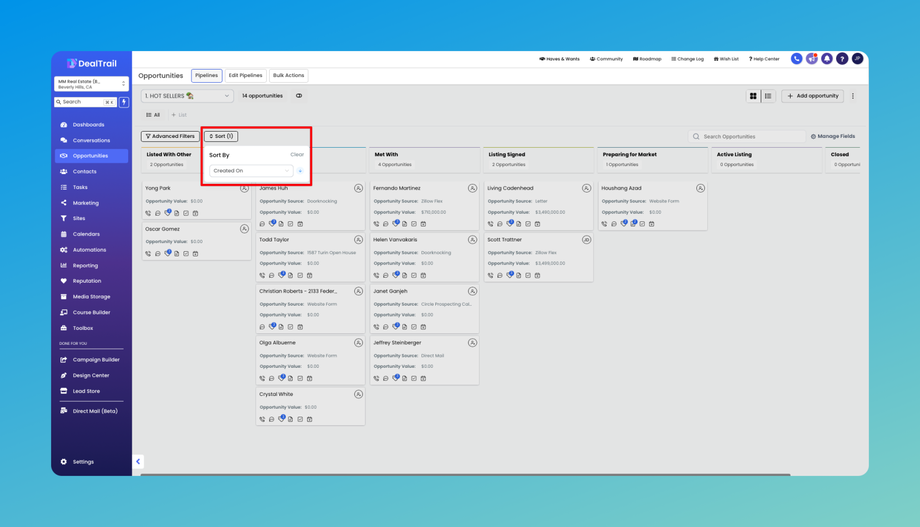
Task: Select the Edit Pipelines tab
Action: coord(245,76)
